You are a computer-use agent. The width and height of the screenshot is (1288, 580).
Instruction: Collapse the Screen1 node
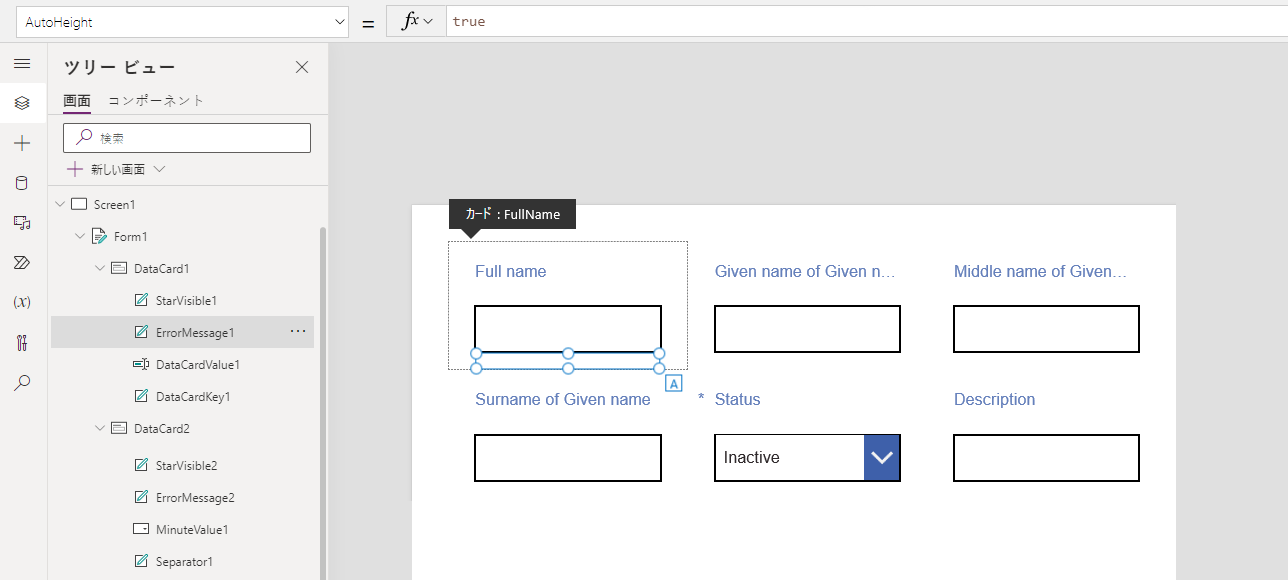[60, 204]
